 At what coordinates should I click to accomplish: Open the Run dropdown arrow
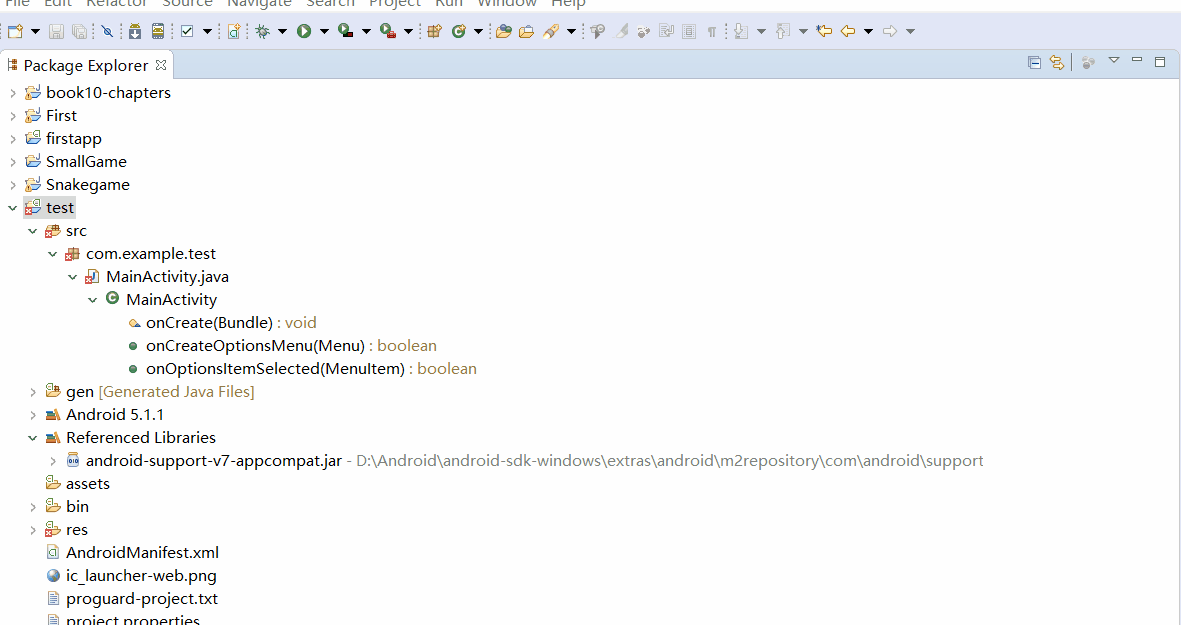coord(325,32)
